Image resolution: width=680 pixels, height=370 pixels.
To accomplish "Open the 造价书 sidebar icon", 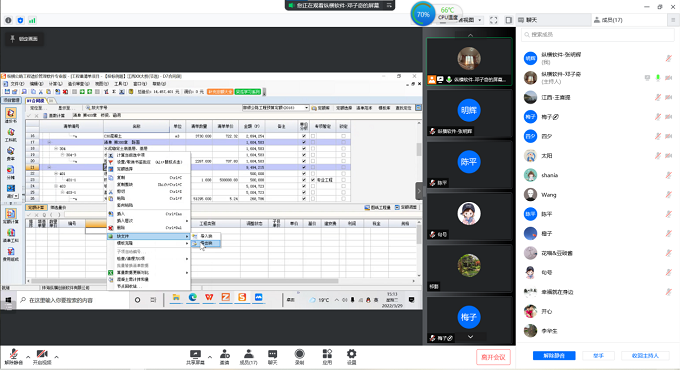I will pos(11,115).
